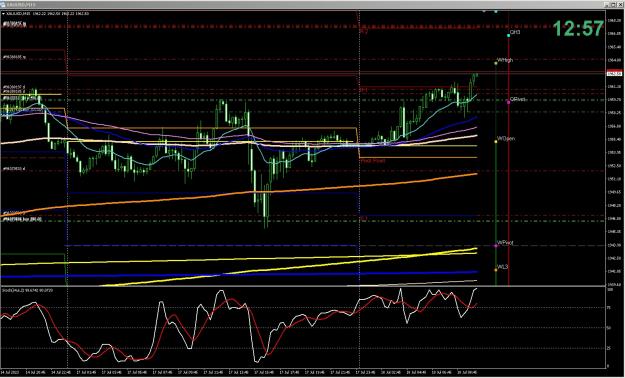Expand the chart symbol dropdown triangle
Image resolution: width=625 pixels, height=378 pixels.
coord(3,14)
